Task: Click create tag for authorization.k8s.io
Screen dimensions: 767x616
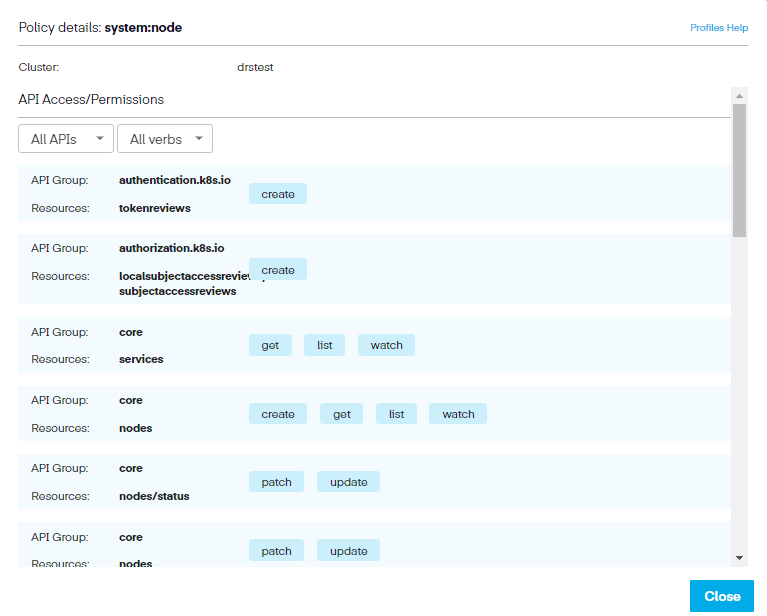Action: [x=277, y=270]
